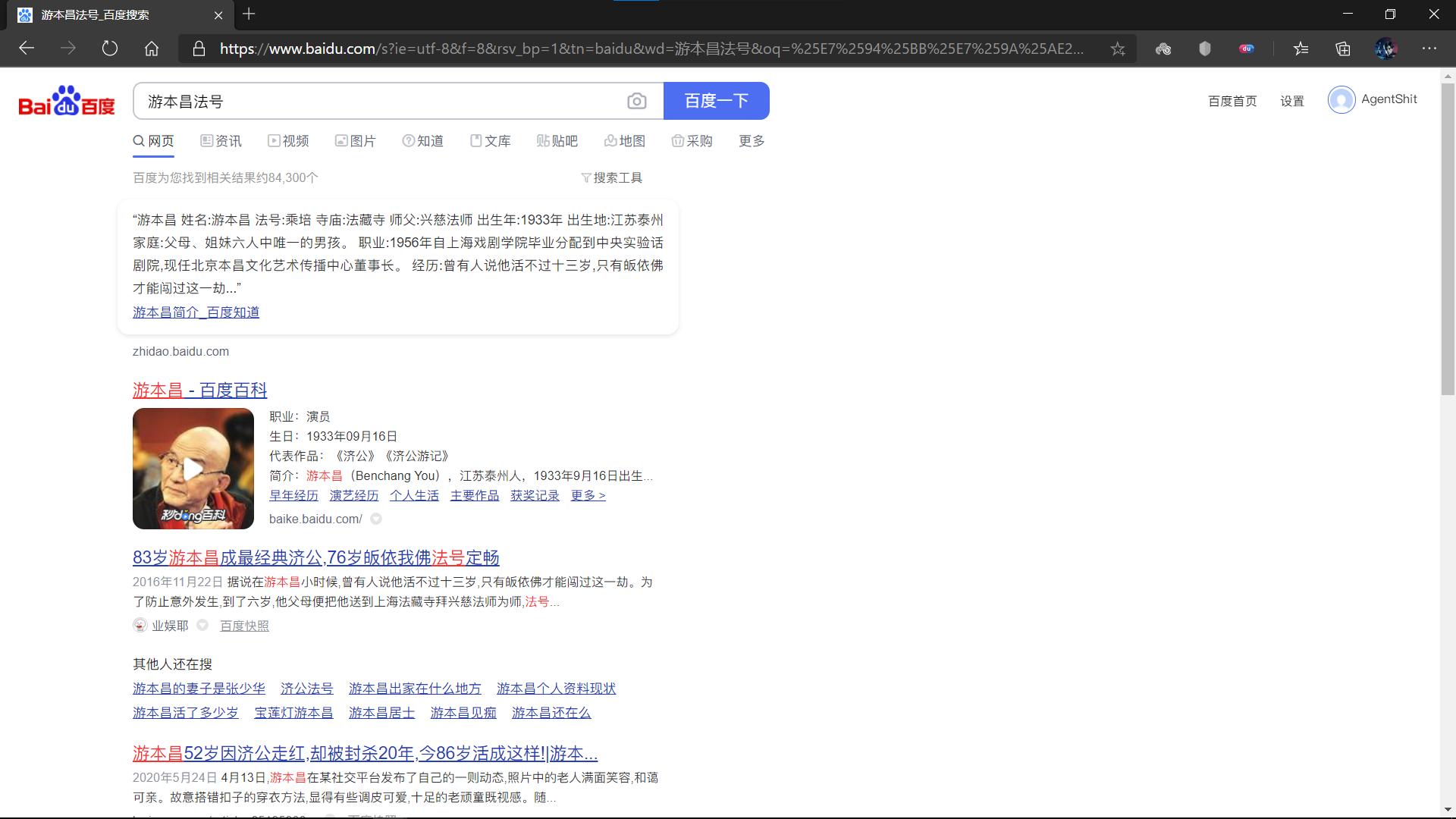1456x819 pixels.
Task: Switch to the 视频 tab
Action: tap(288, 141)
